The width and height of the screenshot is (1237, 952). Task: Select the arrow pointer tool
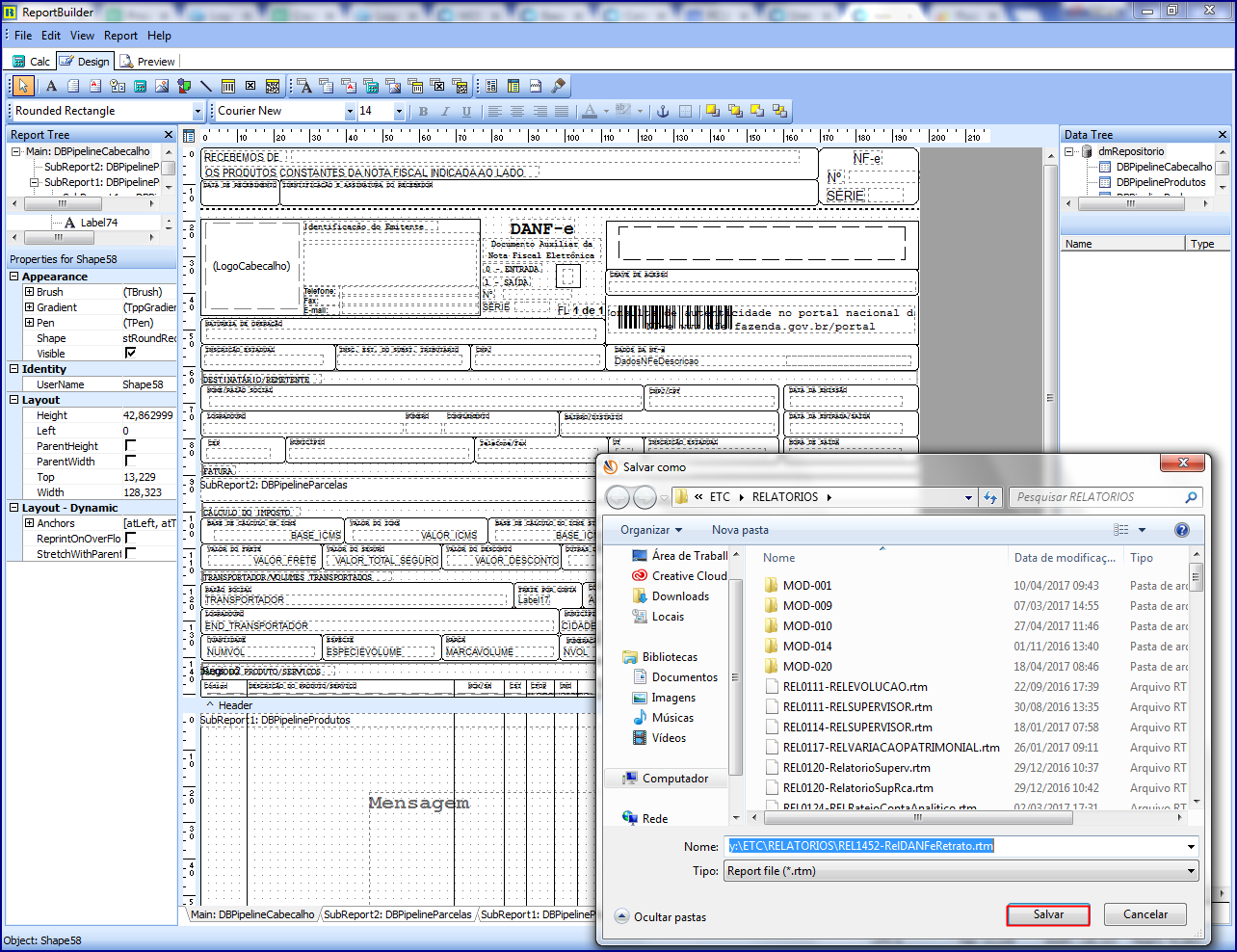(24, 86)
